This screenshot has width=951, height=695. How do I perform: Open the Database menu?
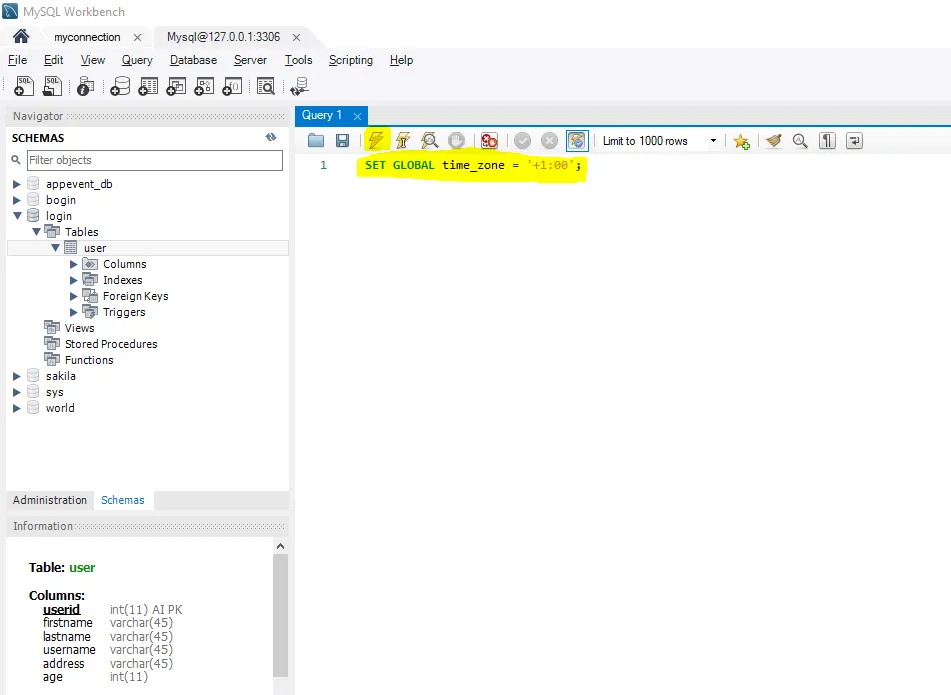pos(193,60)
